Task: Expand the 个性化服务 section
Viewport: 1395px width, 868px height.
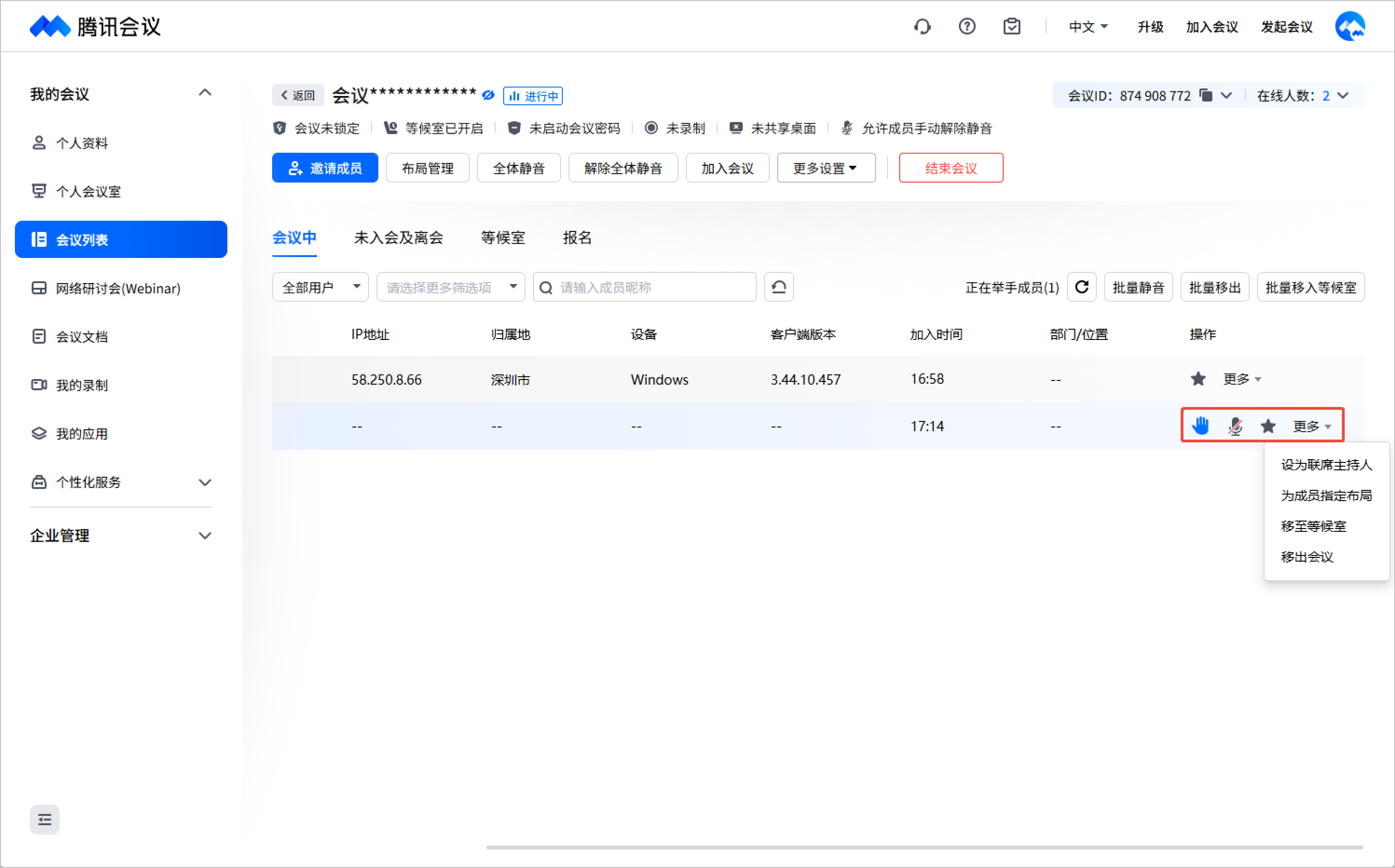Action: tap(205, 482)
